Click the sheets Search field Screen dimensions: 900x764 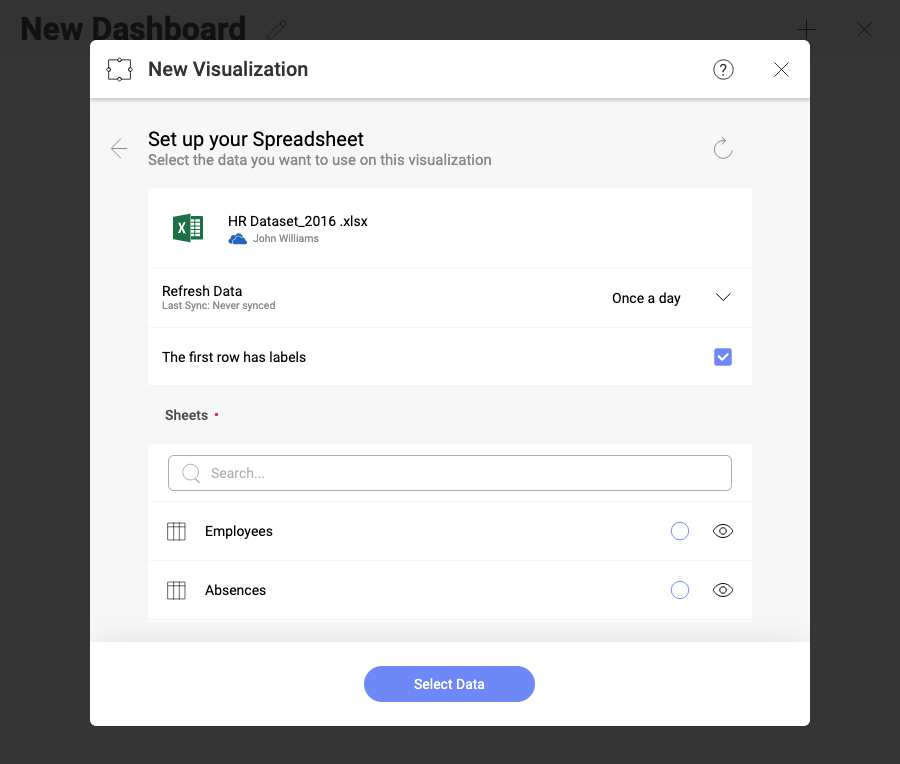[450, 473]
